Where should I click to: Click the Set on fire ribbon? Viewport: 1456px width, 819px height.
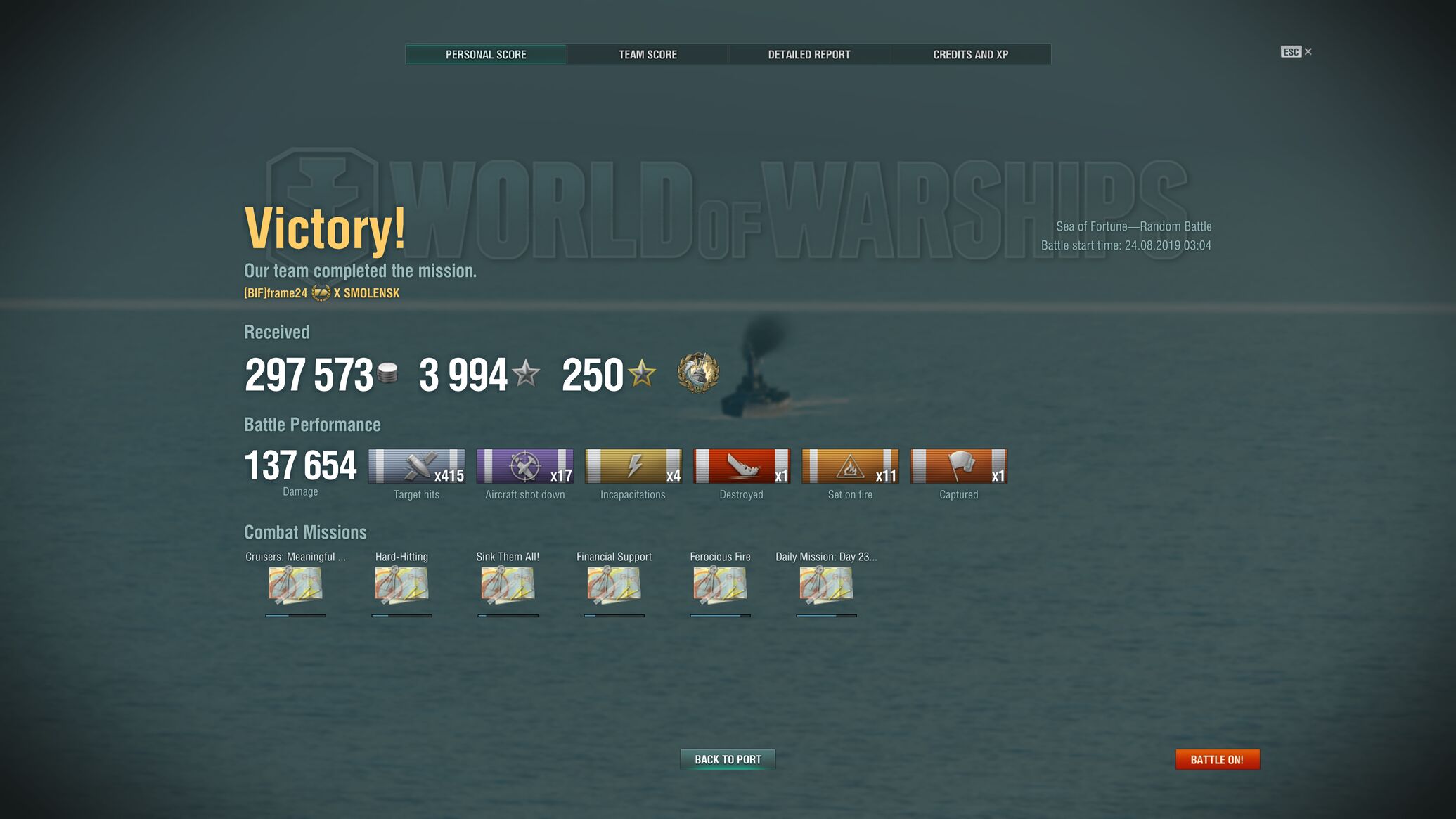[850, 466]
